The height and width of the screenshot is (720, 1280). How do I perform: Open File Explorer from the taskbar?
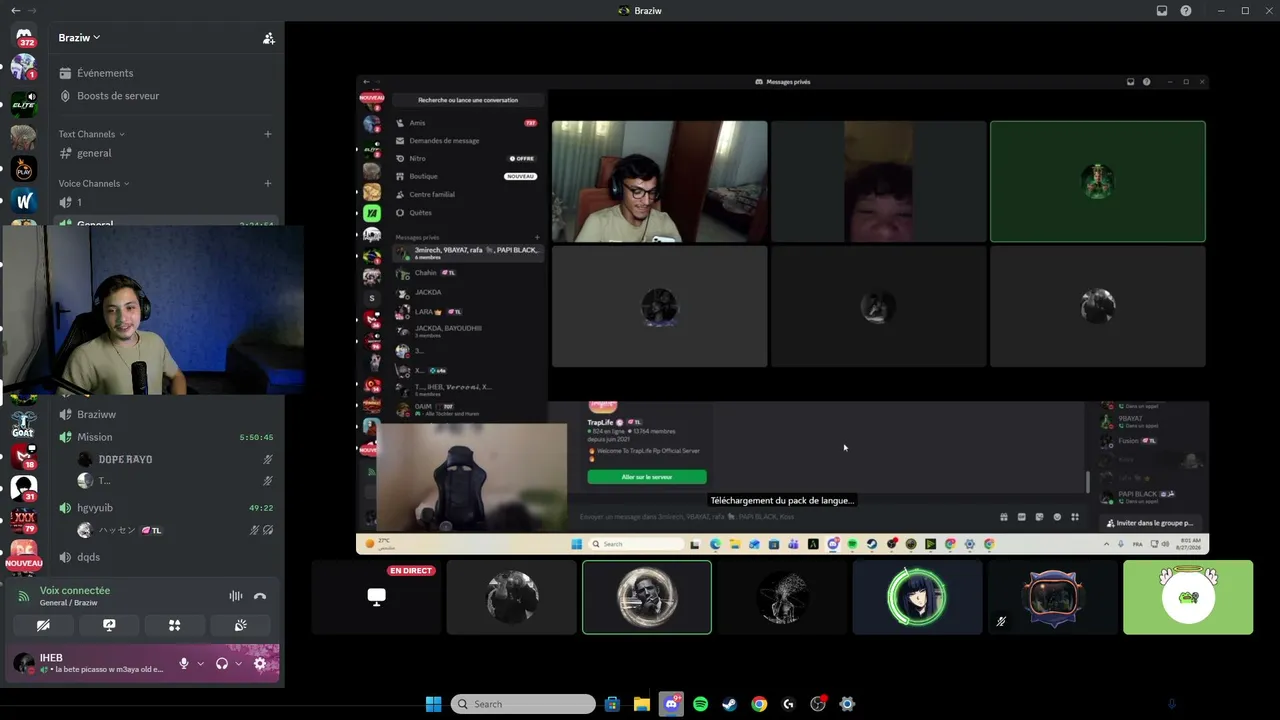tap(642, 704)
